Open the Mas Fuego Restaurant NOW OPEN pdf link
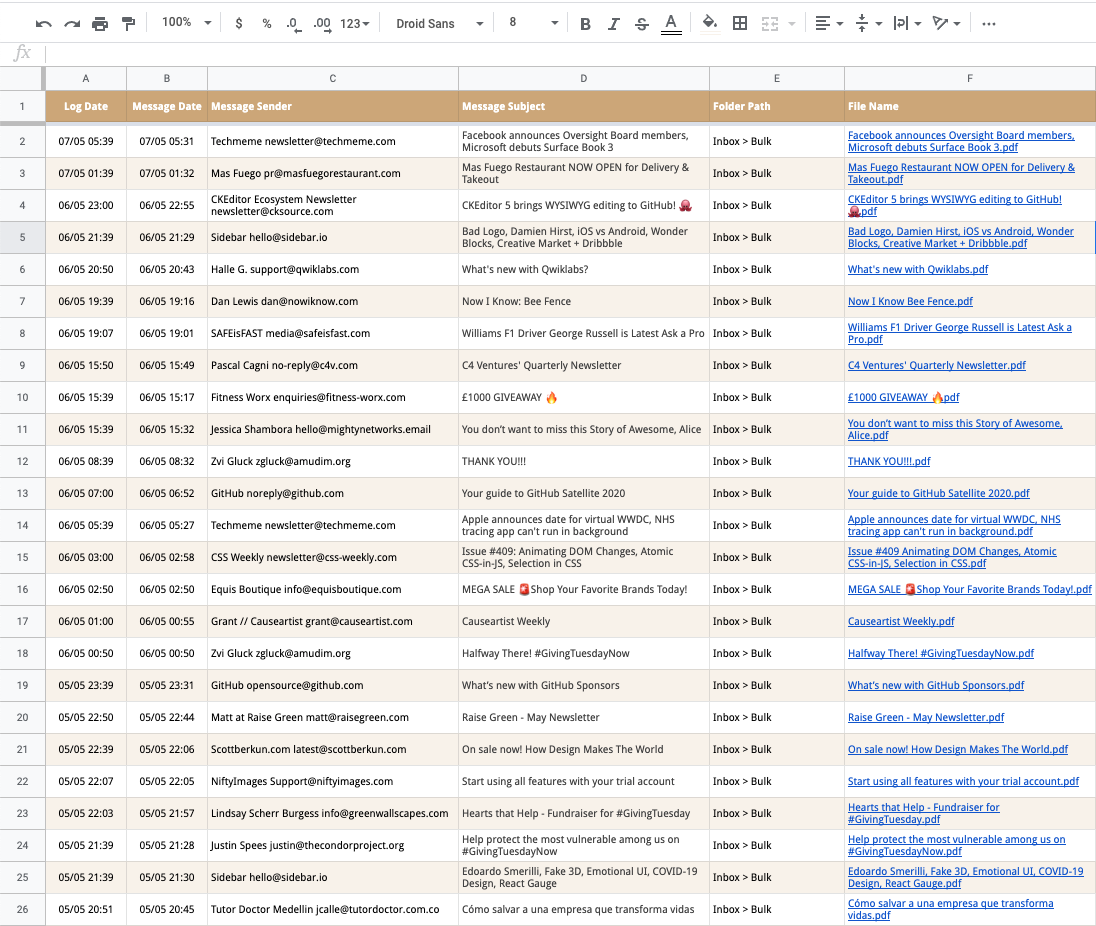 click(961, 173)
